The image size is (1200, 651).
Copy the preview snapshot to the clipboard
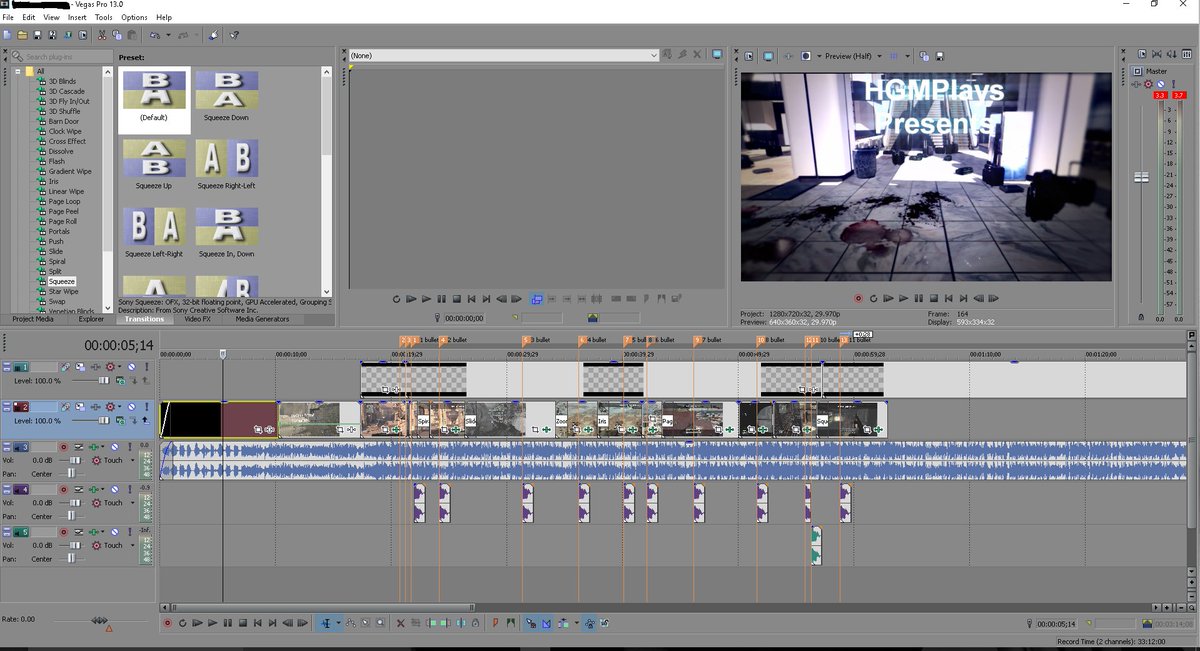[x=924, y=56]
